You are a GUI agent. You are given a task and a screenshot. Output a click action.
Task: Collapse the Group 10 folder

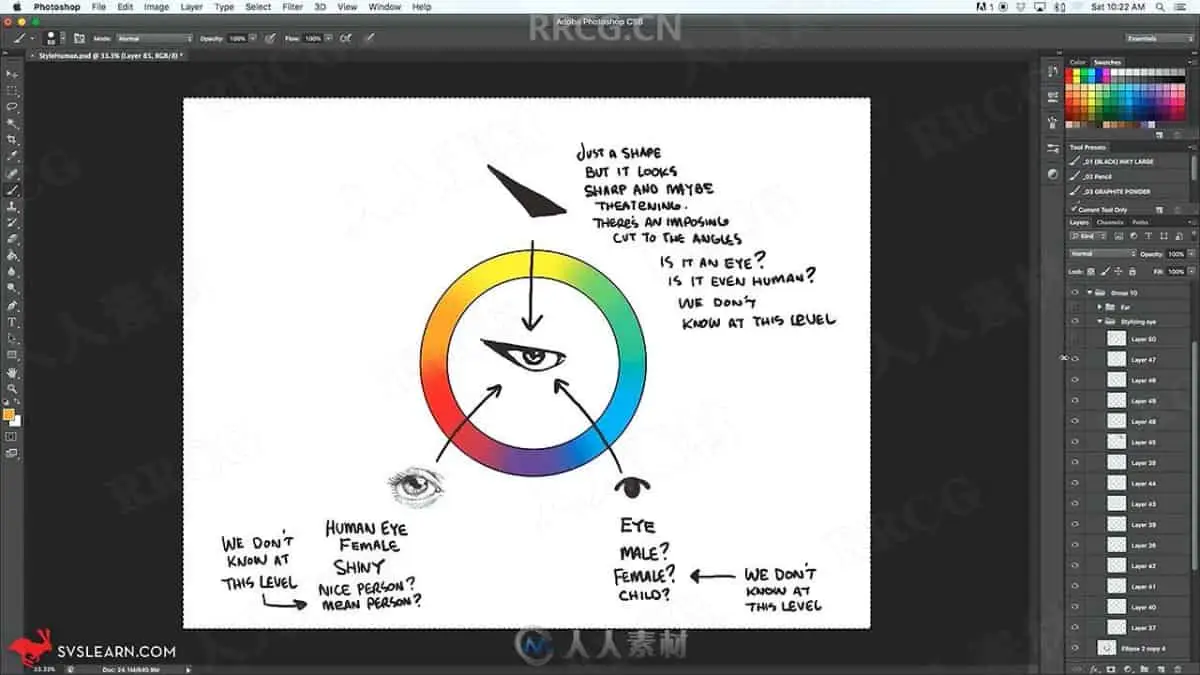pos(1090,292)
